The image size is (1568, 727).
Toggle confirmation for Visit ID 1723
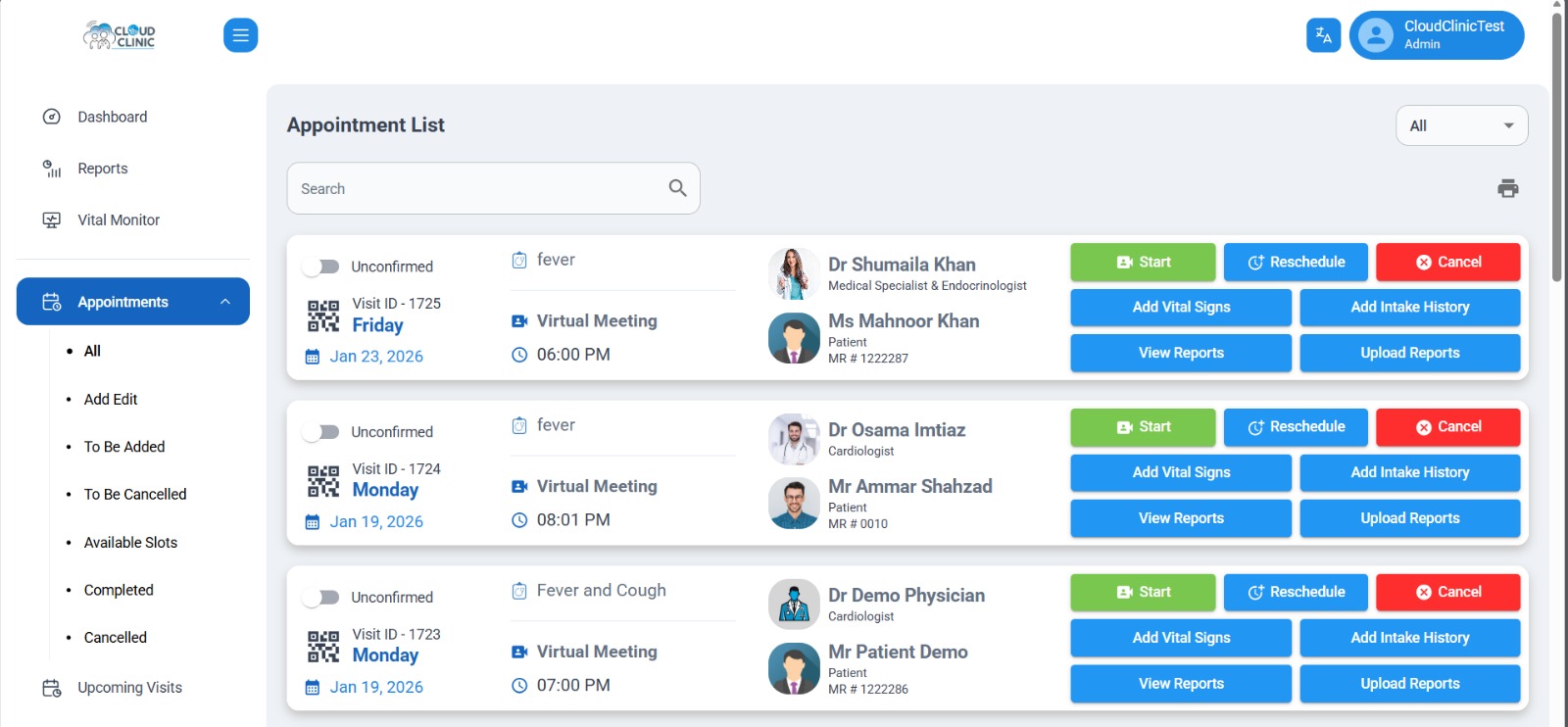(x=321, y=598)
